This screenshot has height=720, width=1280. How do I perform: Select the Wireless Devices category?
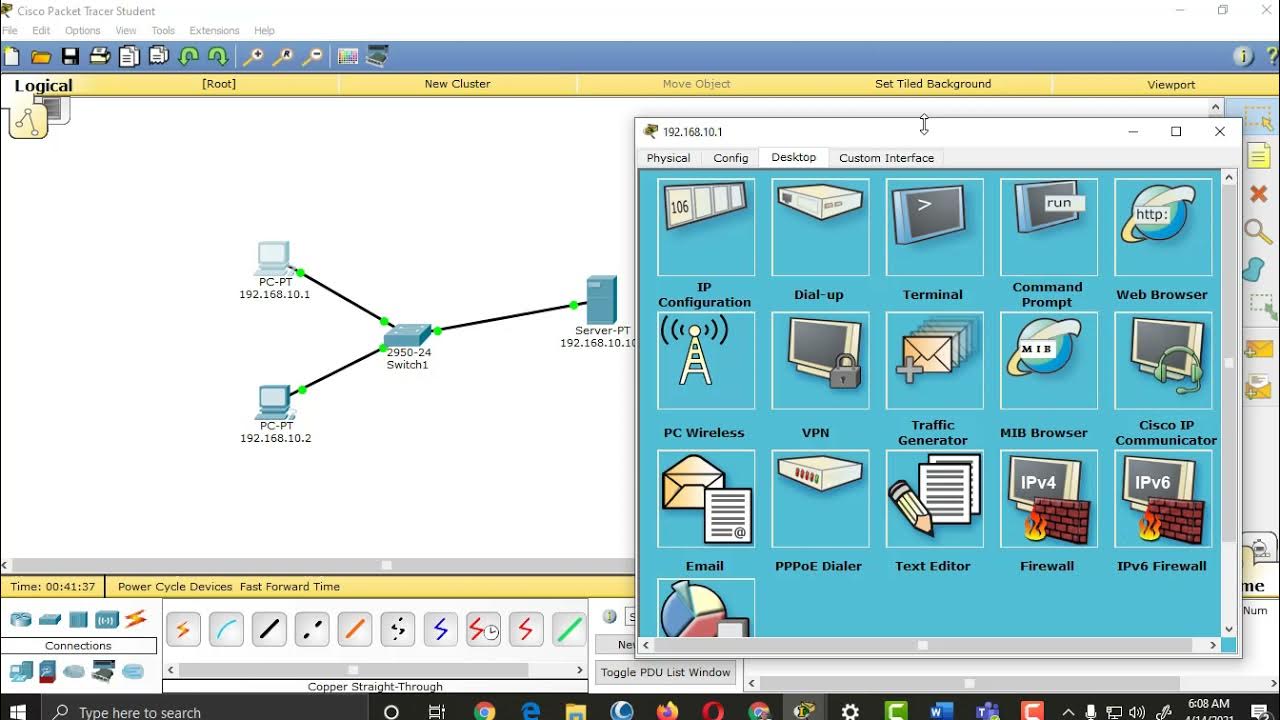[107, 619]
